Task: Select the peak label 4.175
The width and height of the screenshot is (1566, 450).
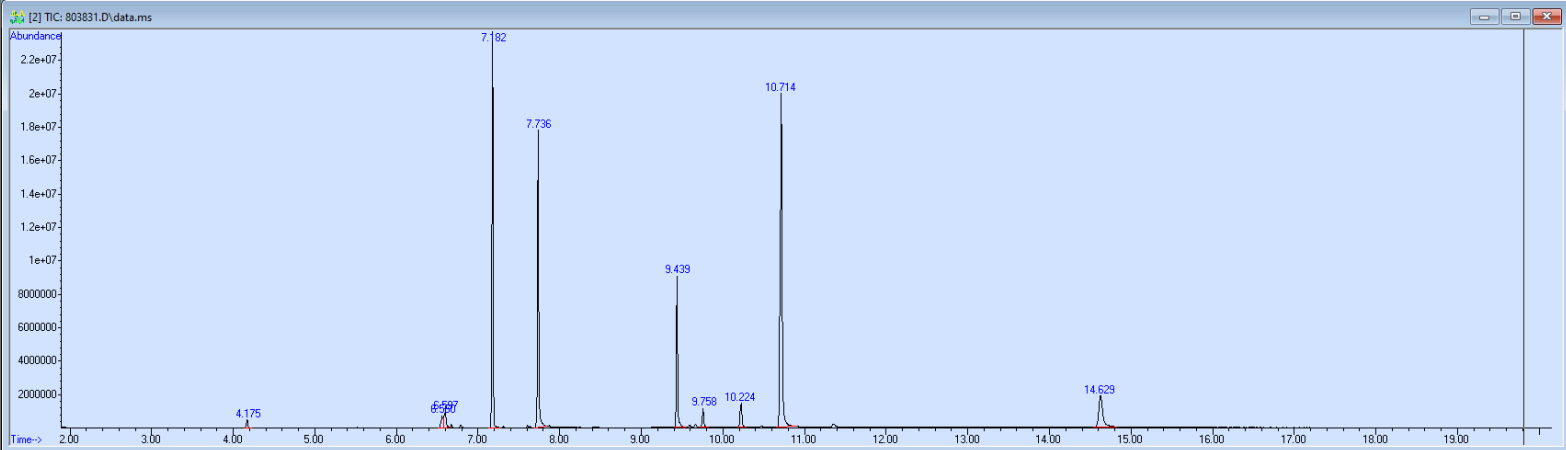Action: point(248,413)
